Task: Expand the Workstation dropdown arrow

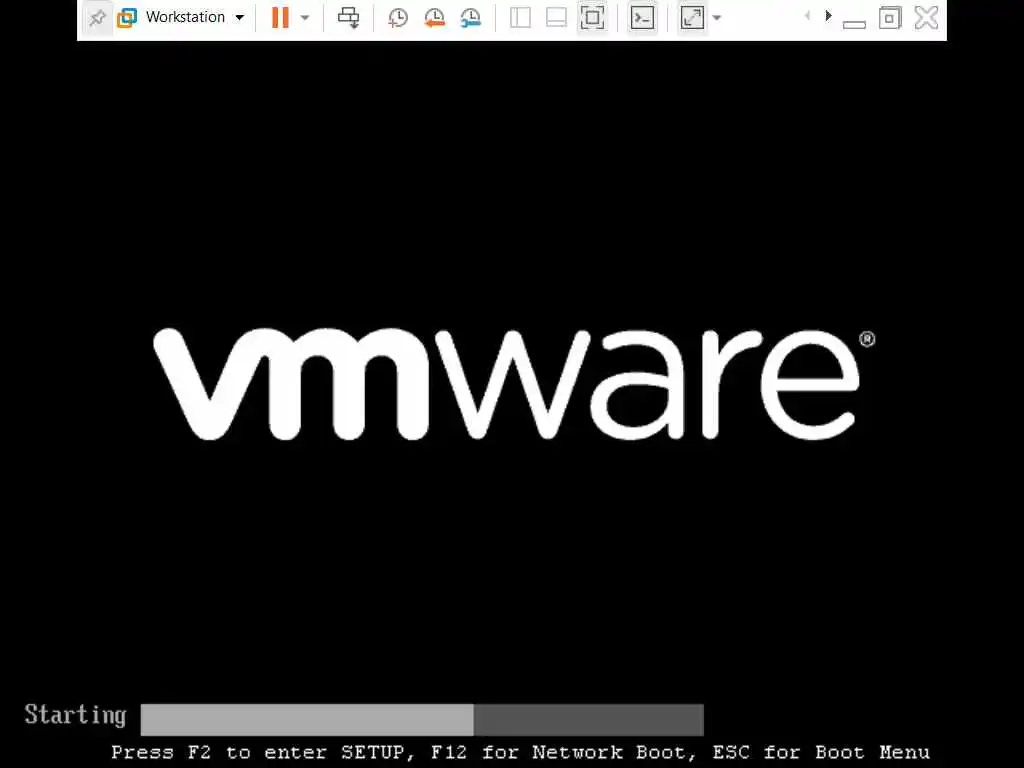Action: tap(240, 18)
